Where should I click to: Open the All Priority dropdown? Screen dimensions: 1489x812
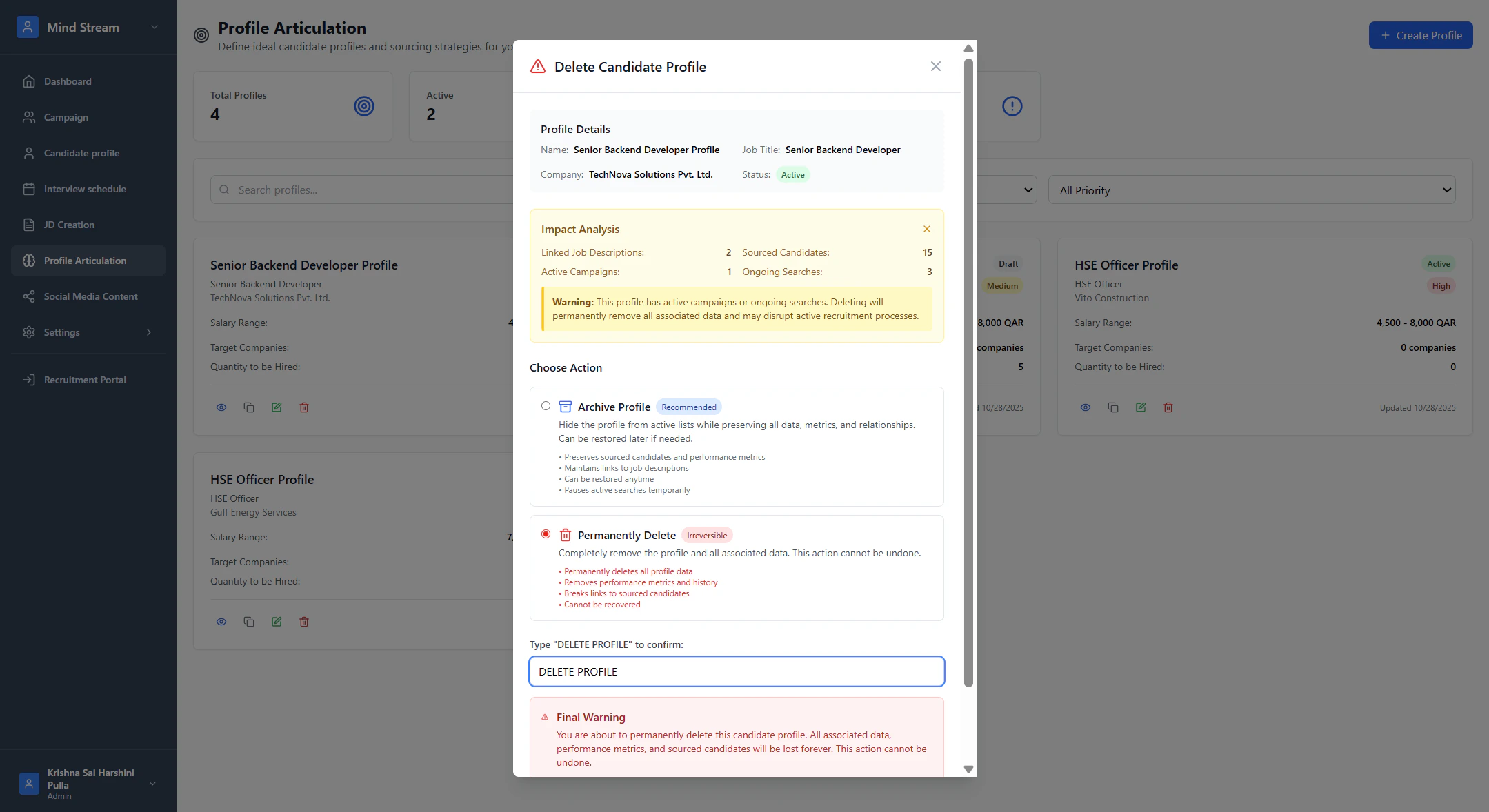(x=1251, y=190)
